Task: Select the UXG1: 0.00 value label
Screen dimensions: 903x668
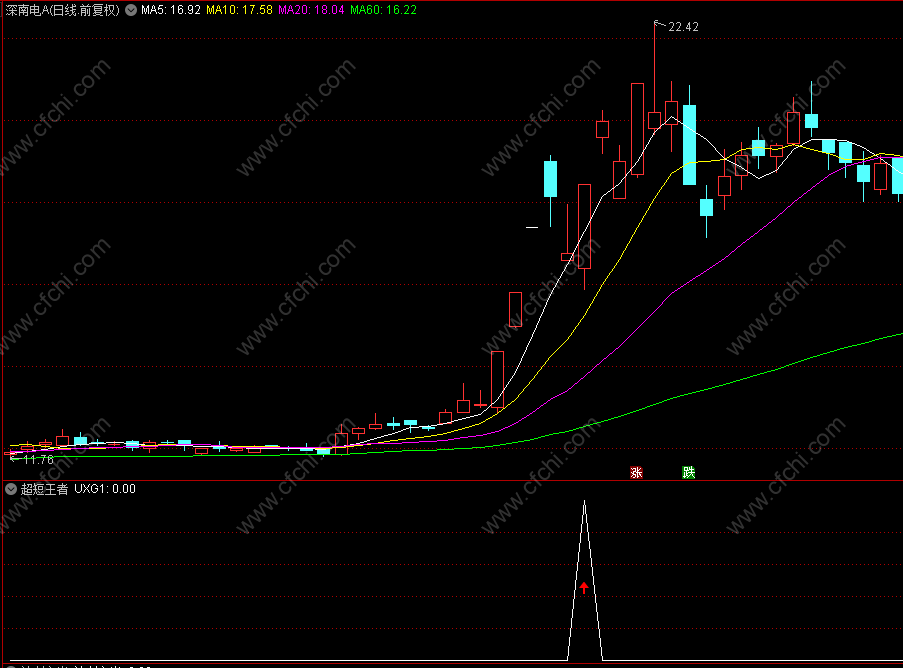Action: [105, 489]
